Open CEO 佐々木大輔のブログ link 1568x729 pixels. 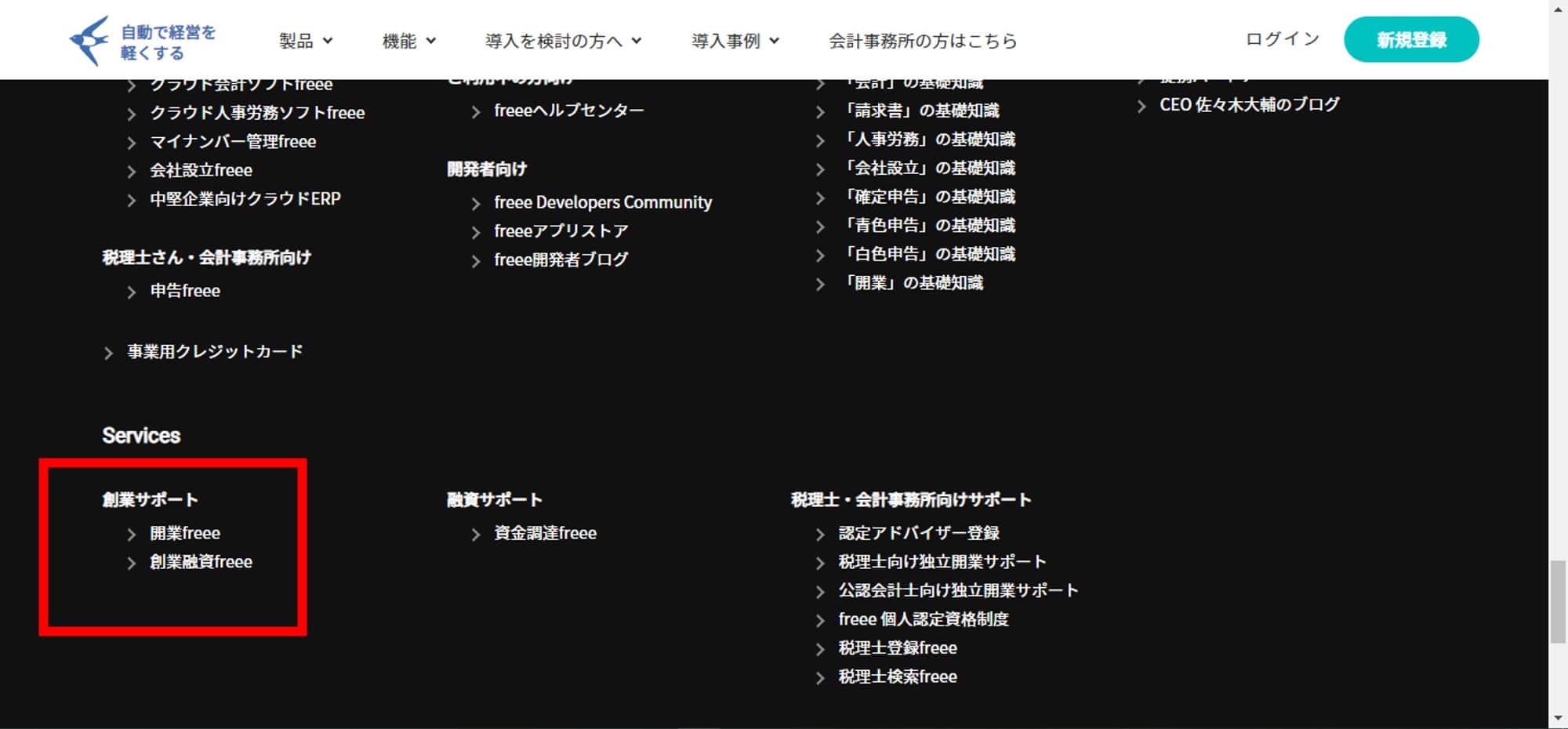pyautogui.click(x=1250, y=104)
